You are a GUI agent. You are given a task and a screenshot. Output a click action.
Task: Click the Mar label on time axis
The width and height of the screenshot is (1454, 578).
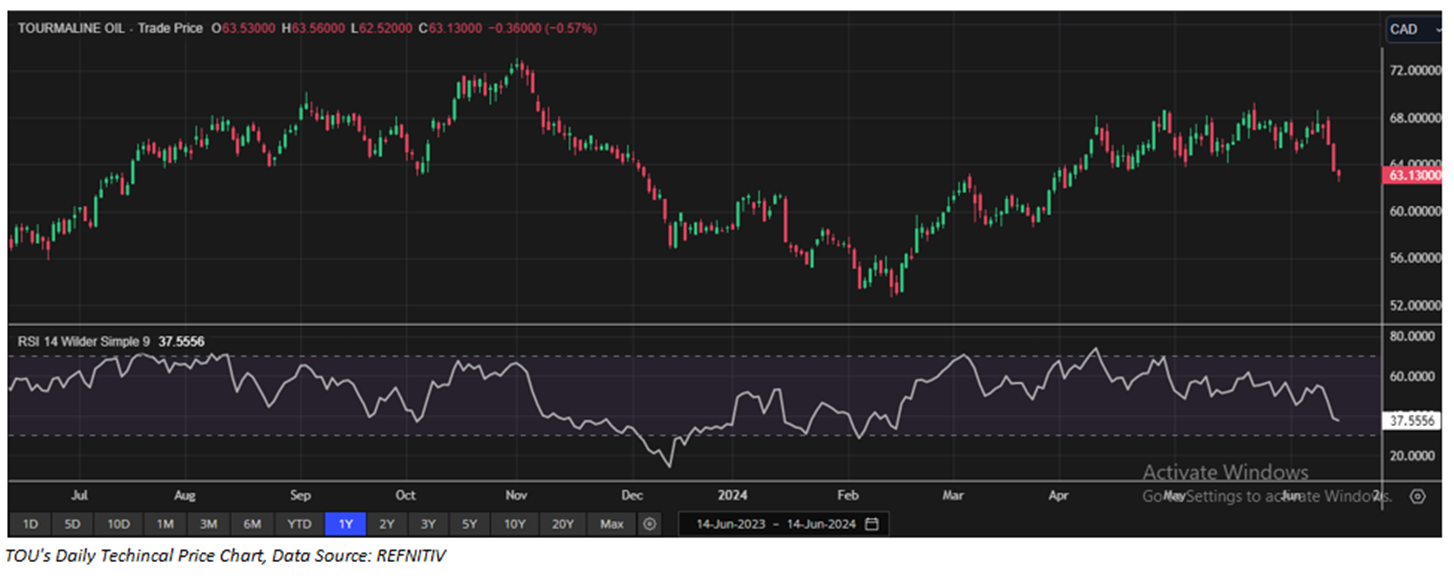click(953, 495)
